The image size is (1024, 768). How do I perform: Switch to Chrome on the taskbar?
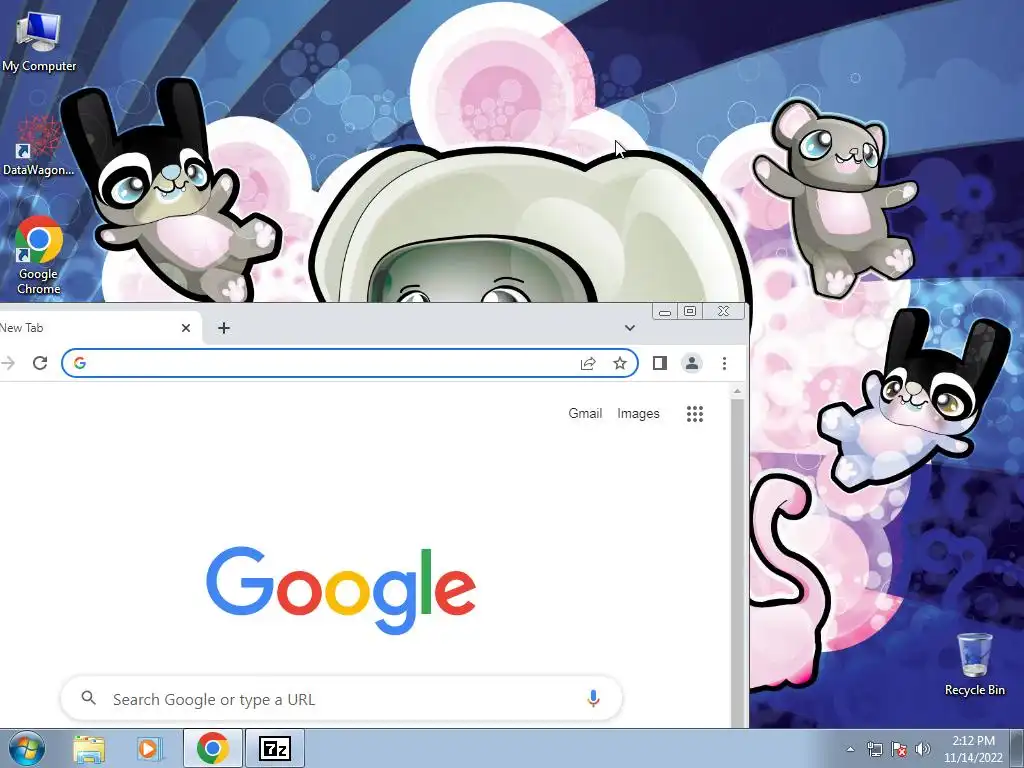tap(212, 749)
